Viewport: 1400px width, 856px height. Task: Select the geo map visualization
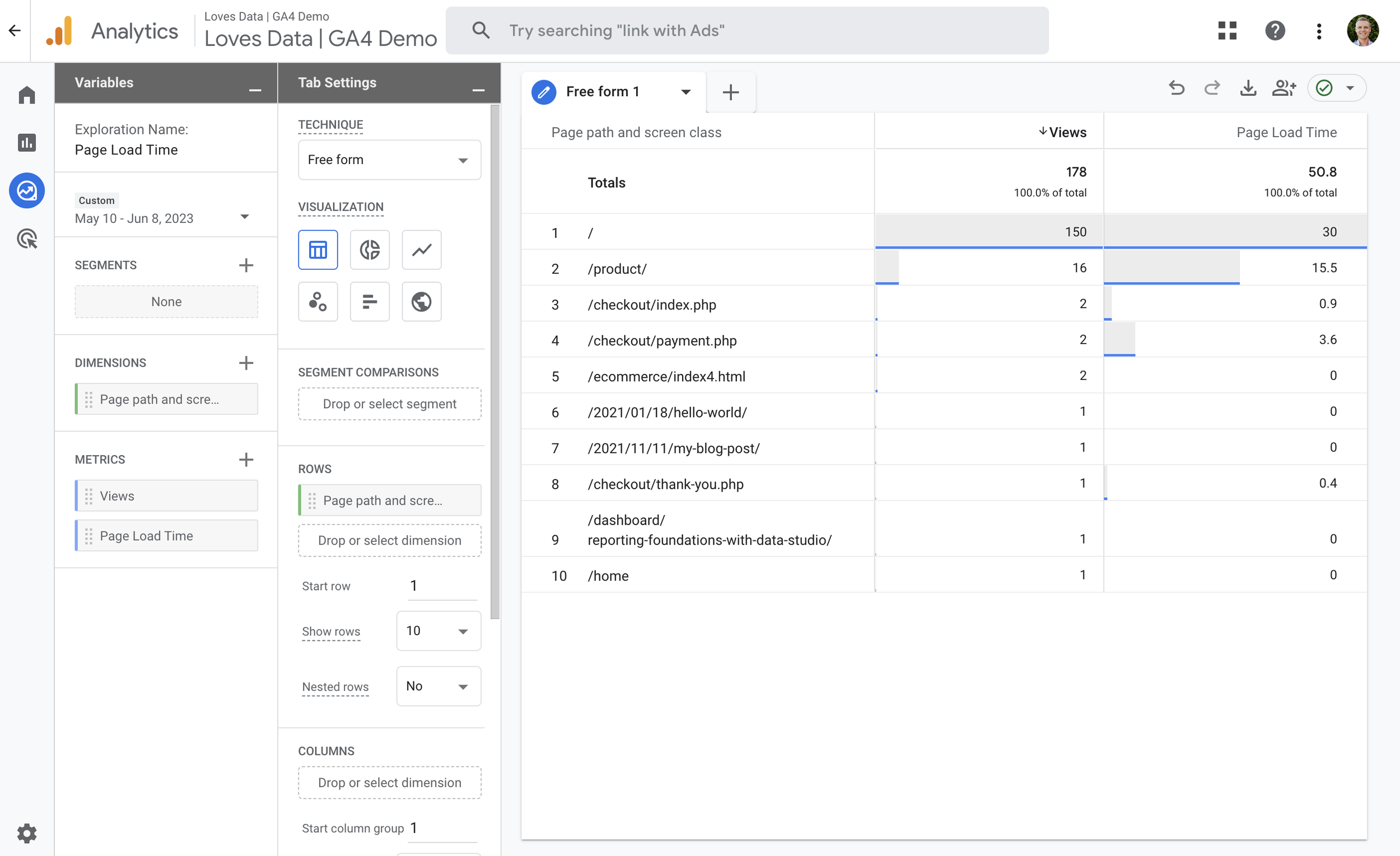coord(421,302)
